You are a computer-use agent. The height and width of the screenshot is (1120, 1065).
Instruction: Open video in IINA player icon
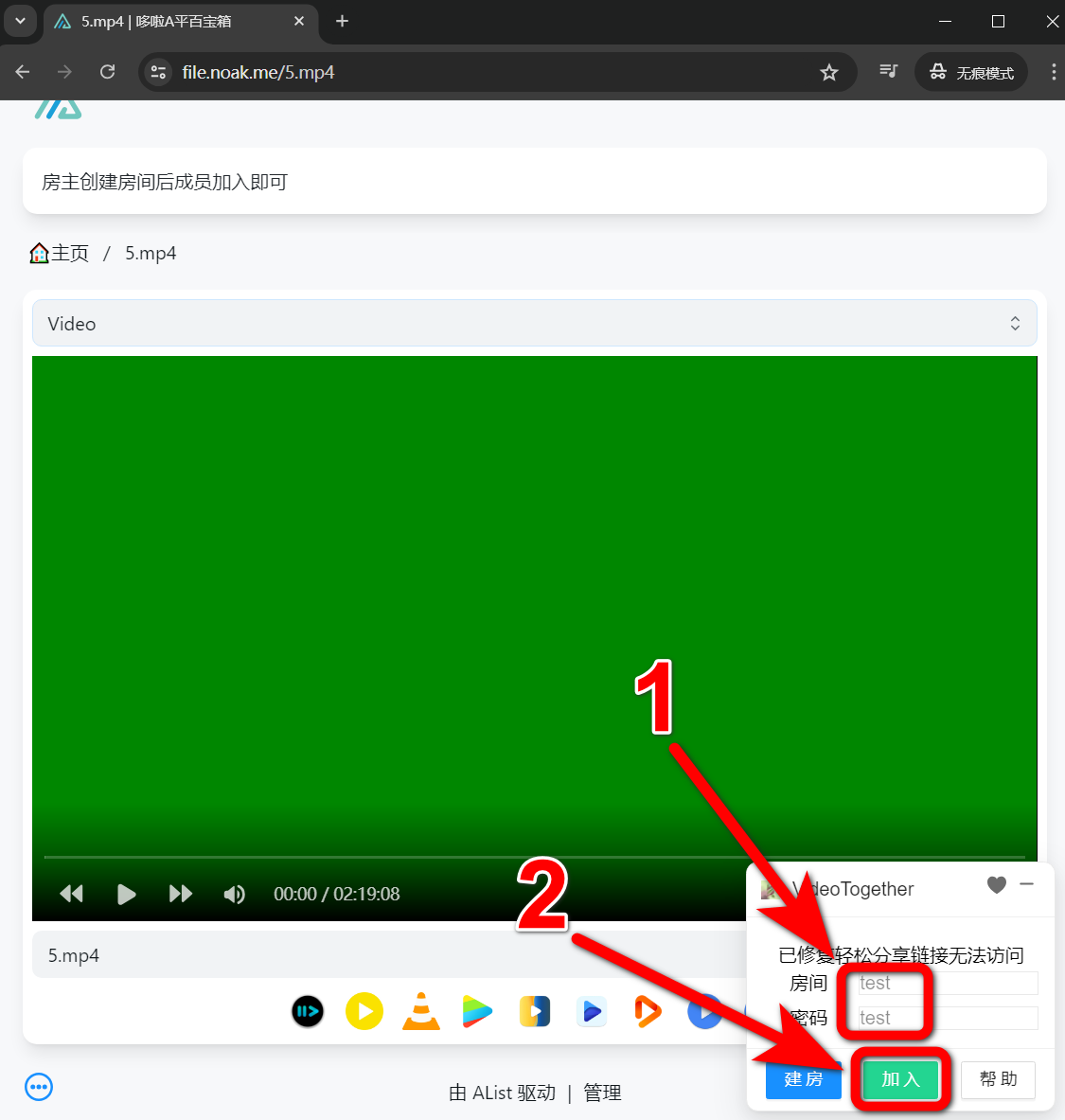(308, 1011)
